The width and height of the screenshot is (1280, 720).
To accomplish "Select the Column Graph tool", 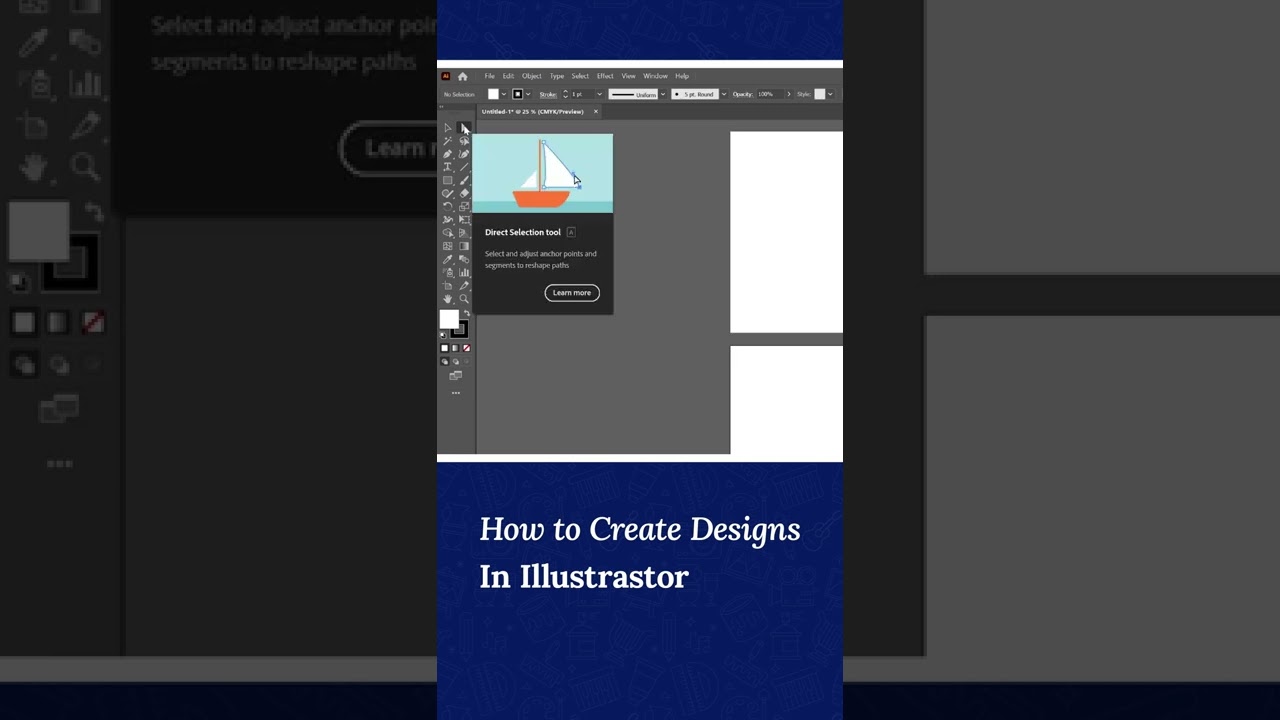I will (x=464, y=272).
